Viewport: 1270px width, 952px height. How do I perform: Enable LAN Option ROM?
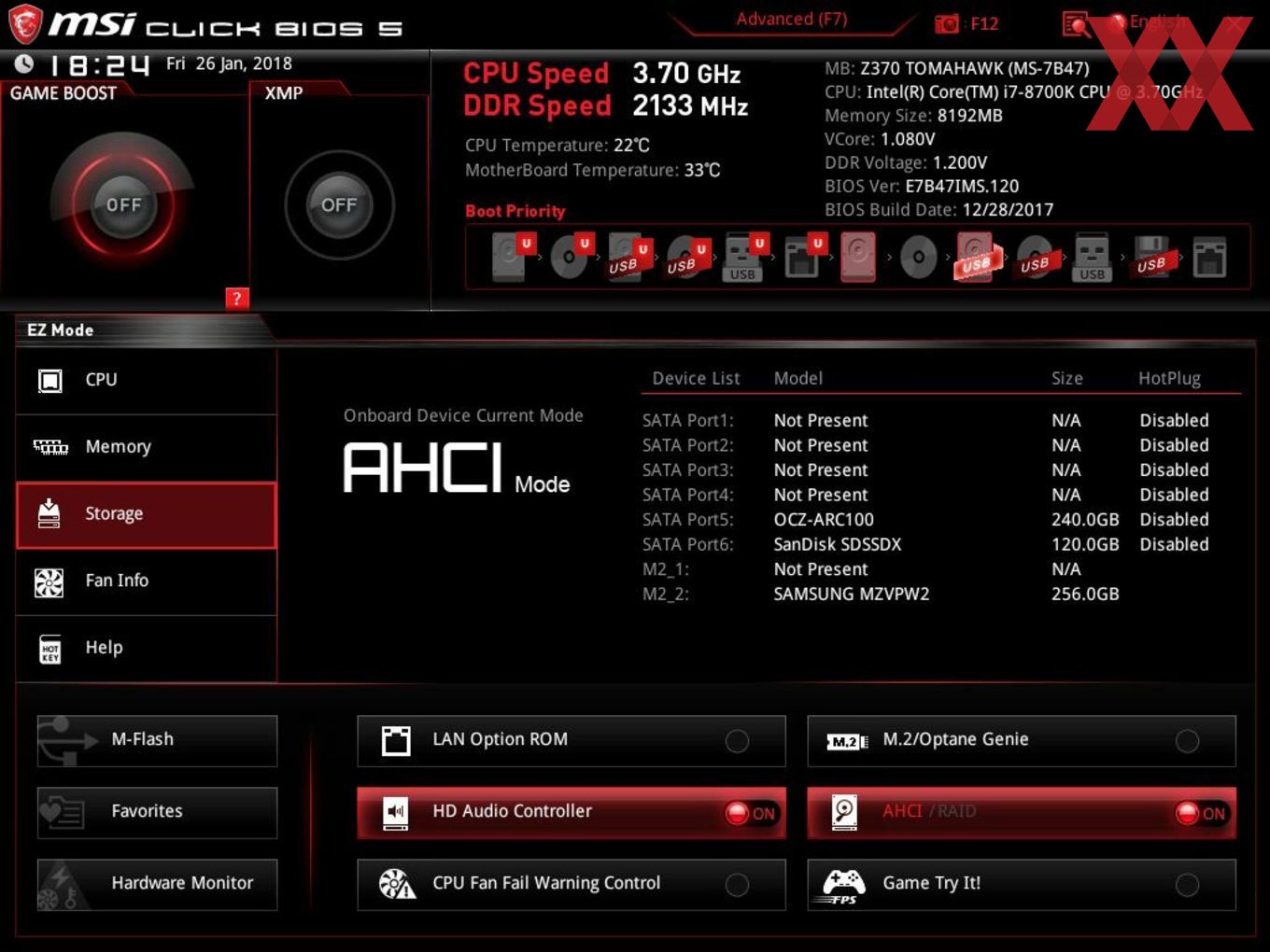tap(571, 741)
